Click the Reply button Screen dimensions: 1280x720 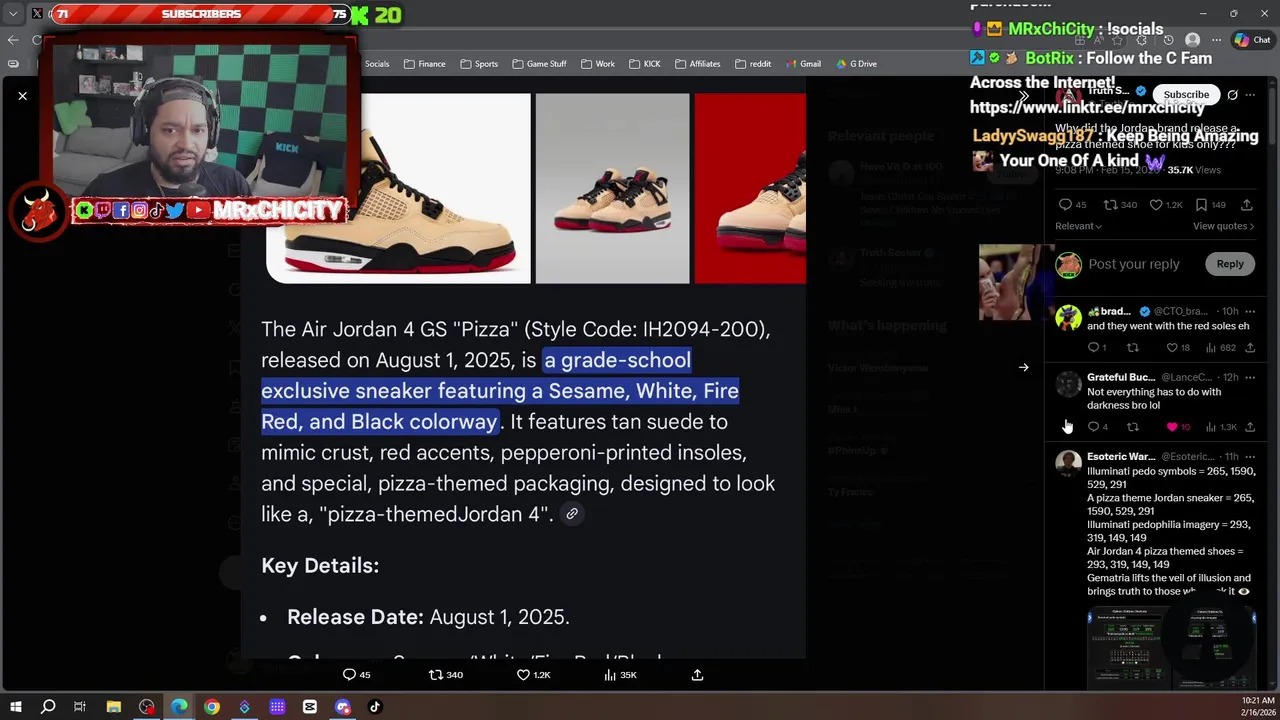tap(1230, 264)
